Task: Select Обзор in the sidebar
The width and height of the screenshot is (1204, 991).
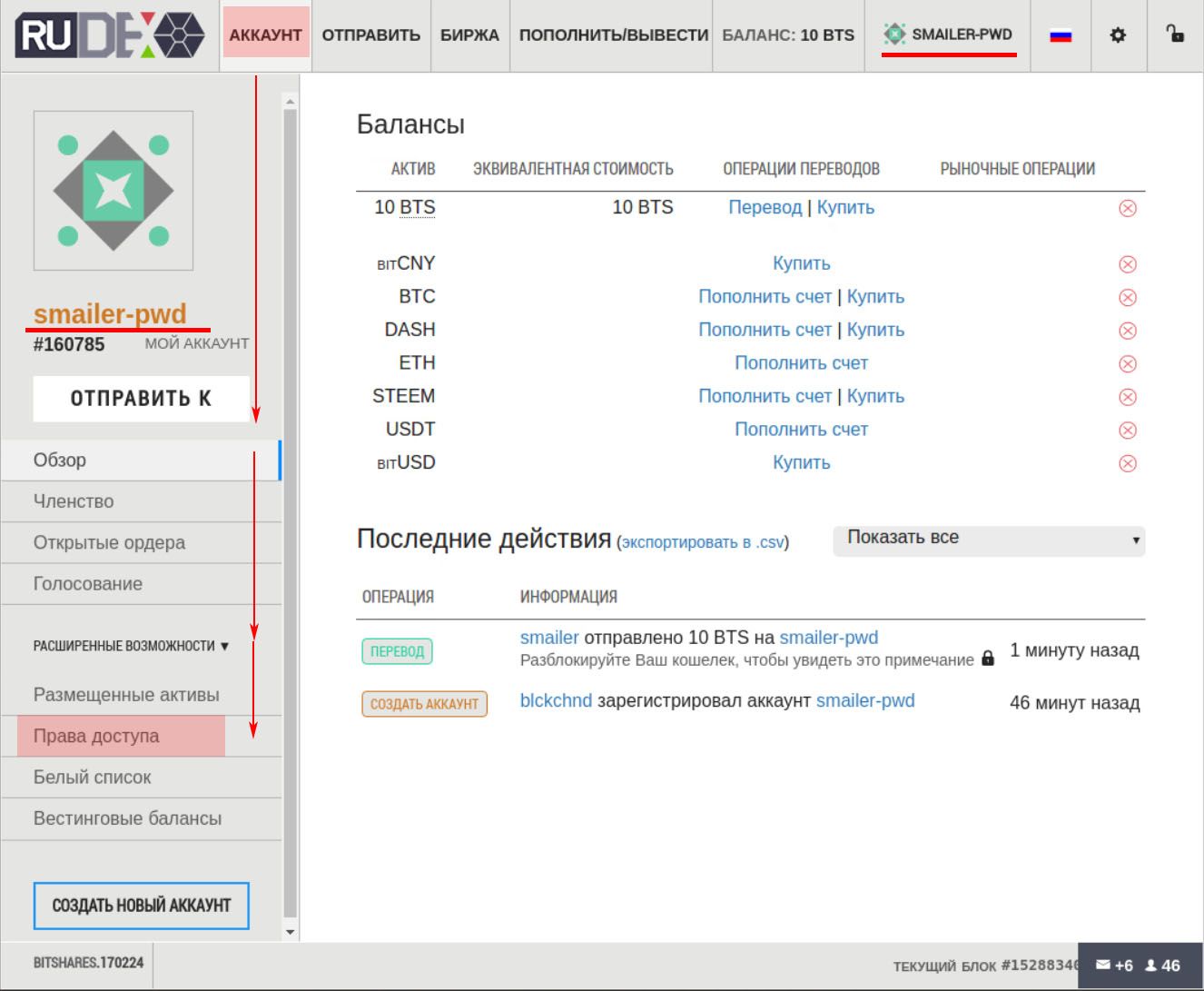Action: point(141,461)
